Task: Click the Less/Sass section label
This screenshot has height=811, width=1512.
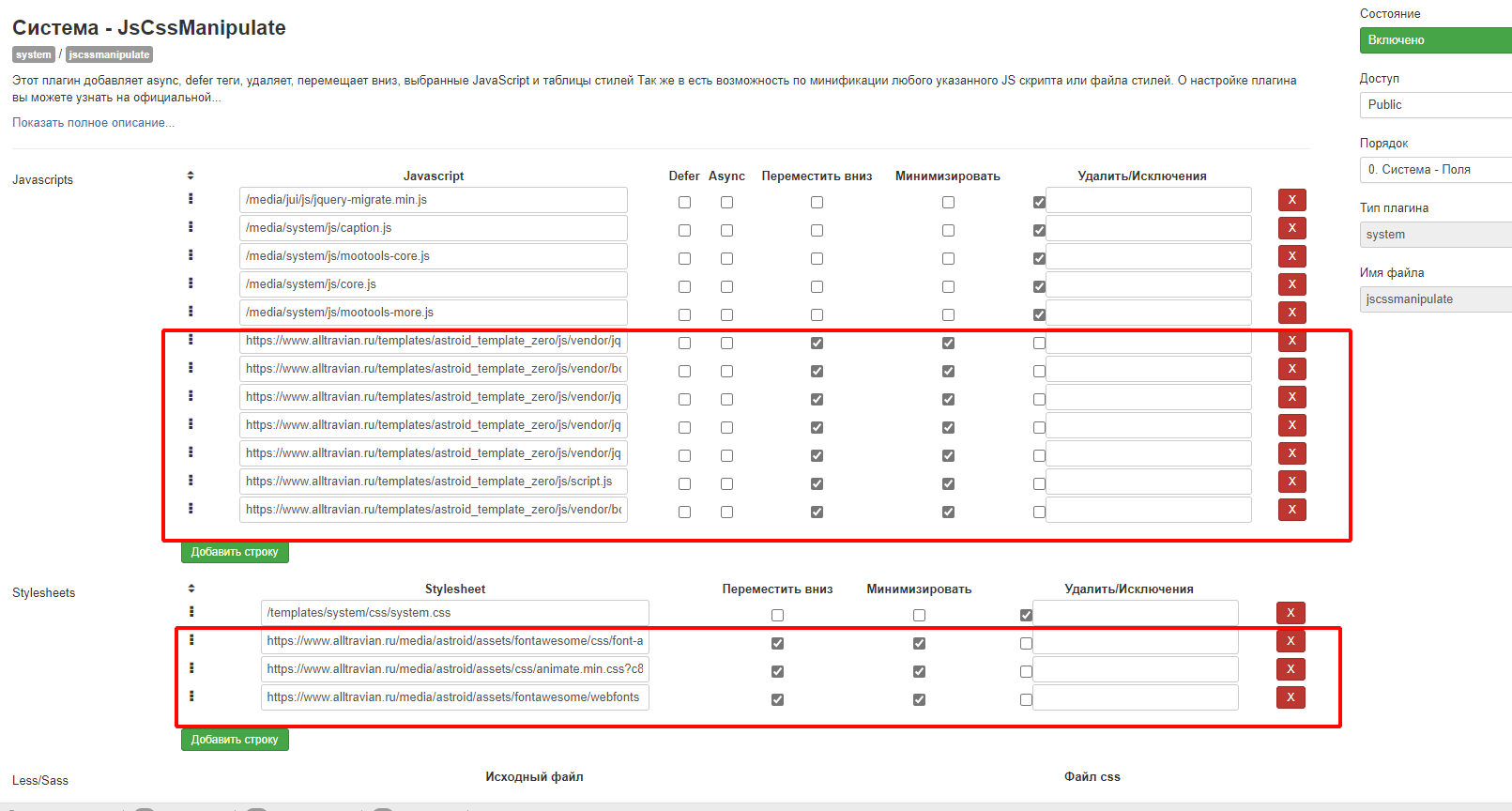Action: coord(40,781)
